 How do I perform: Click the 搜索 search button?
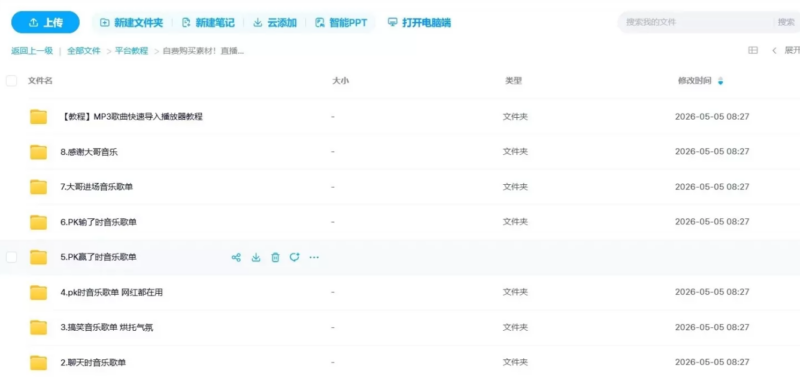coord(786,22)
